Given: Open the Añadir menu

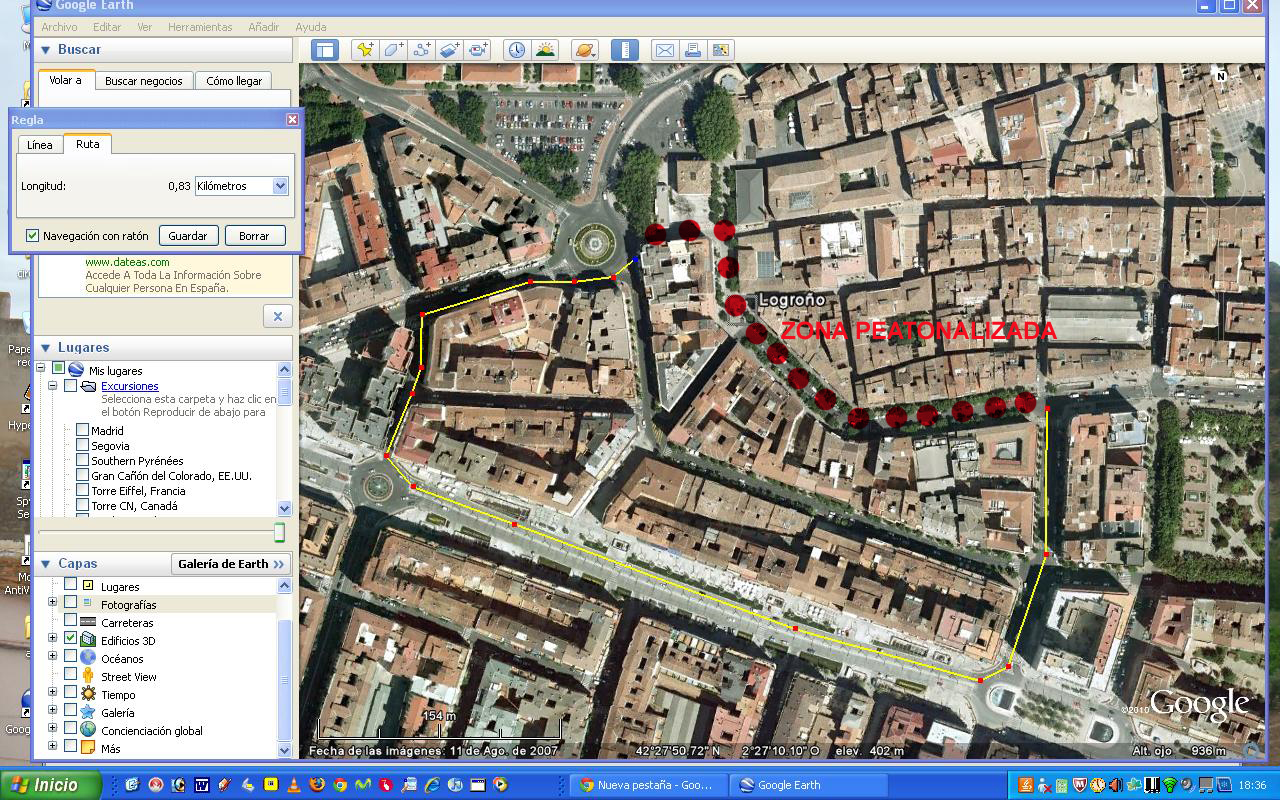Looking at the screenshot, I should click(264, 27).
